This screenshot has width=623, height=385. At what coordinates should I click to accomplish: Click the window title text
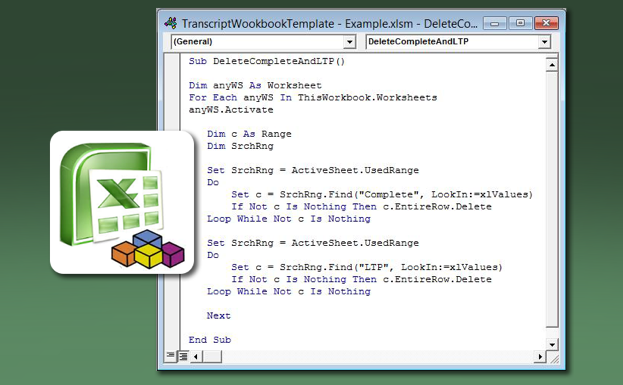pyautogui.click(x=329, y=24)
